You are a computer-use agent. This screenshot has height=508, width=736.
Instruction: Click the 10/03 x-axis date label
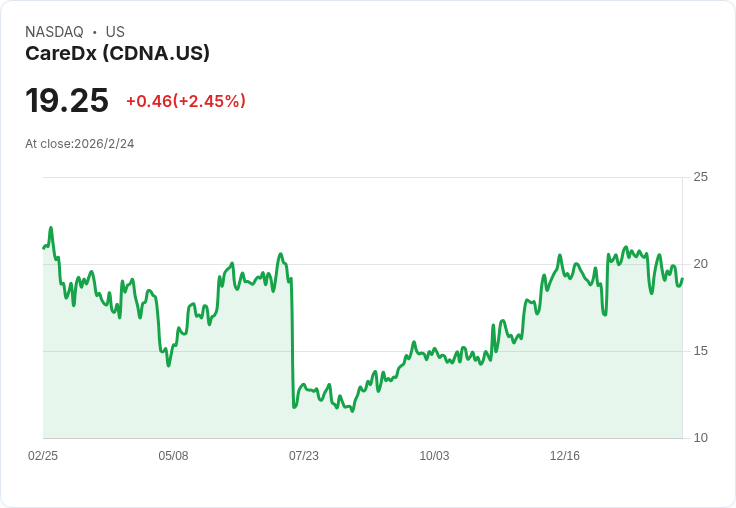(x=434, y=456)
